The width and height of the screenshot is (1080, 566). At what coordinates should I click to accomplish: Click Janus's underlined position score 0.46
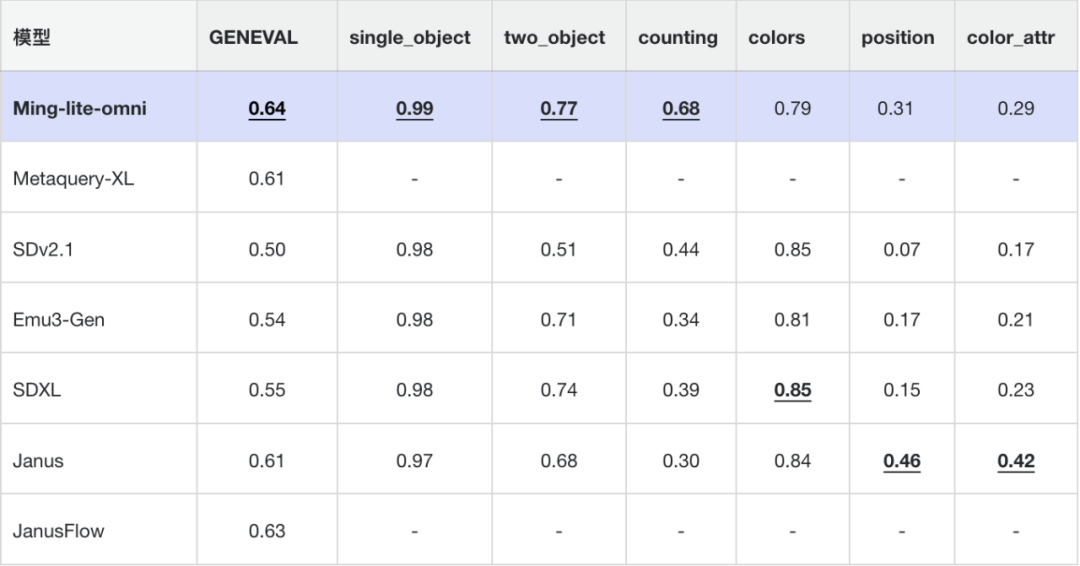pyautogui.click(x=902, y=461)
